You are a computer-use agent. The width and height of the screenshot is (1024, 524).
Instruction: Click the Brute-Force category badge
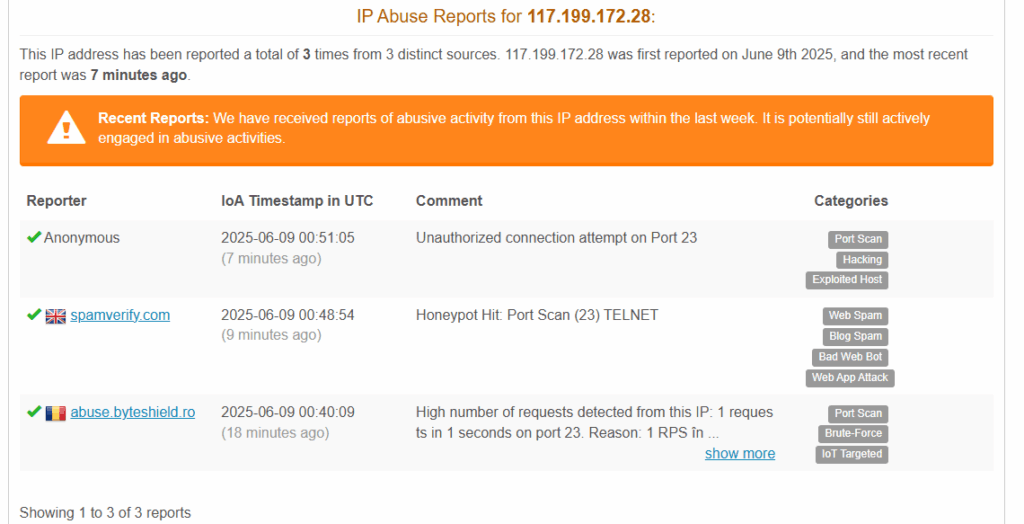pos(853,433)
